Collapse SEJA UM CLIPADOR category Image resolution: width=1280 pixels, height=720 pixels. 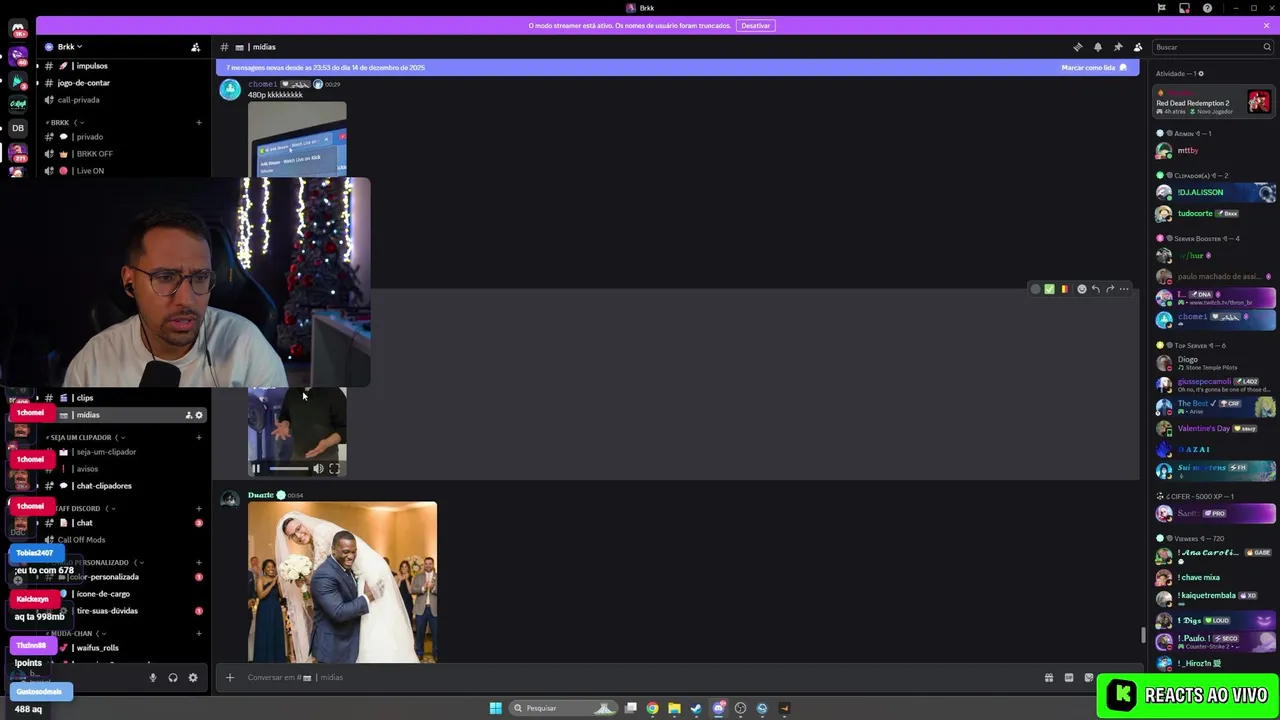[x=85, y=437]
